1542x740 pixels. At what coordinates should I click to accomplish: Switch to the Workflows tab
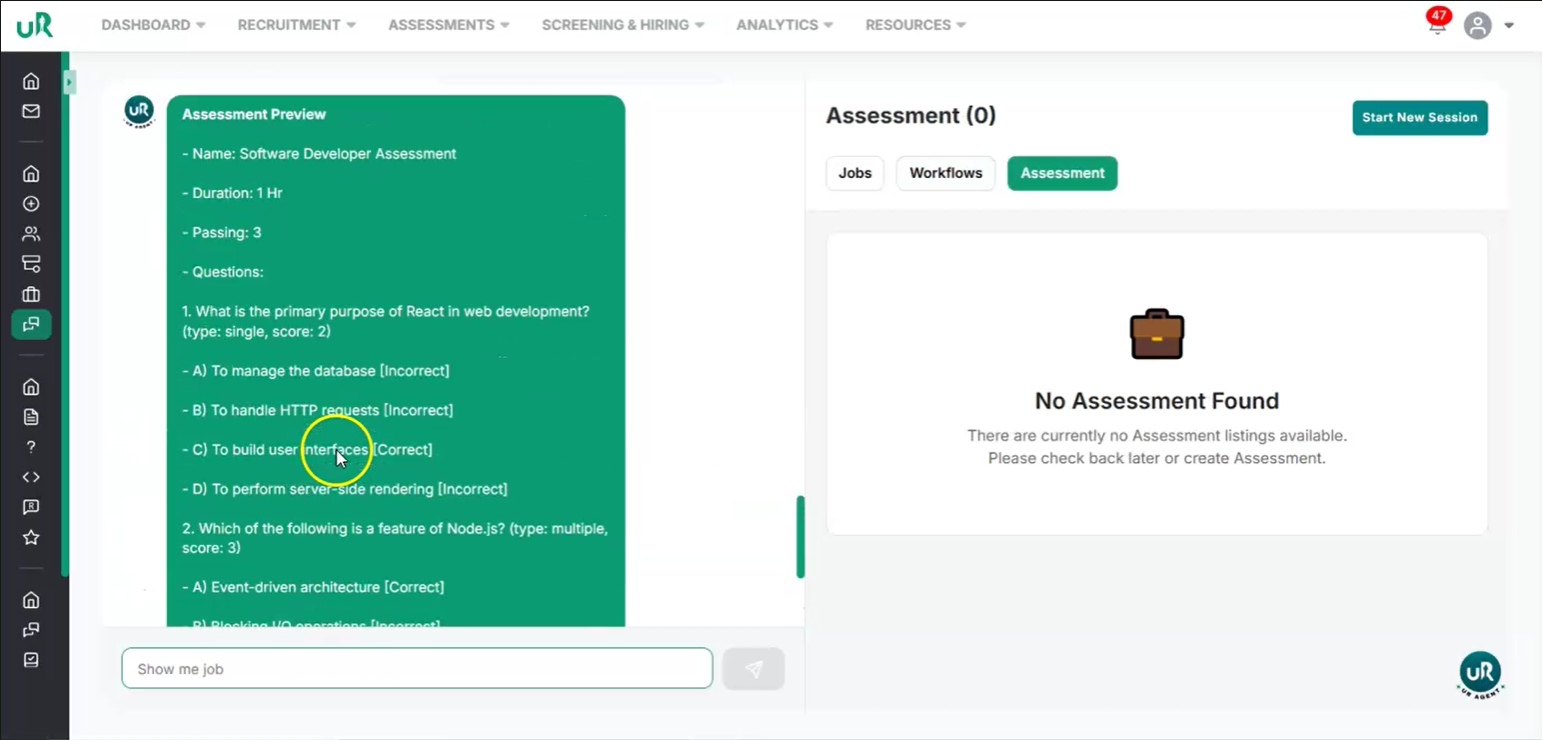[945, 173]
